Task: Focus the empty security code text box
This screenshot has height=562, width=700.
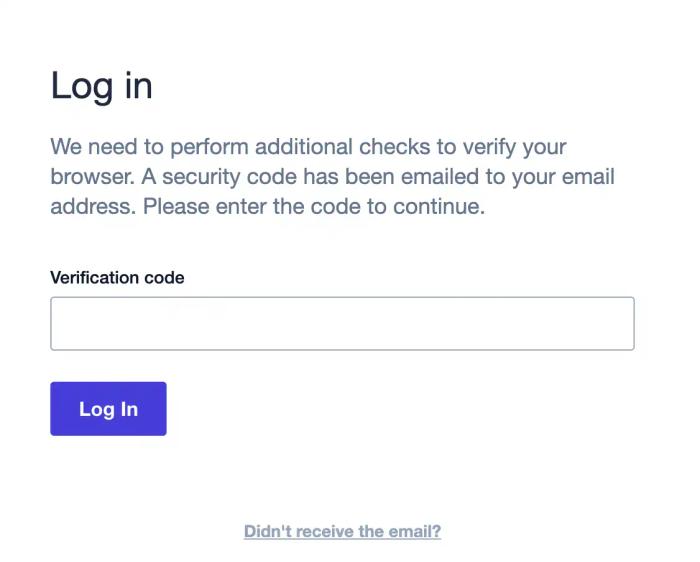Action: (342, 323)
